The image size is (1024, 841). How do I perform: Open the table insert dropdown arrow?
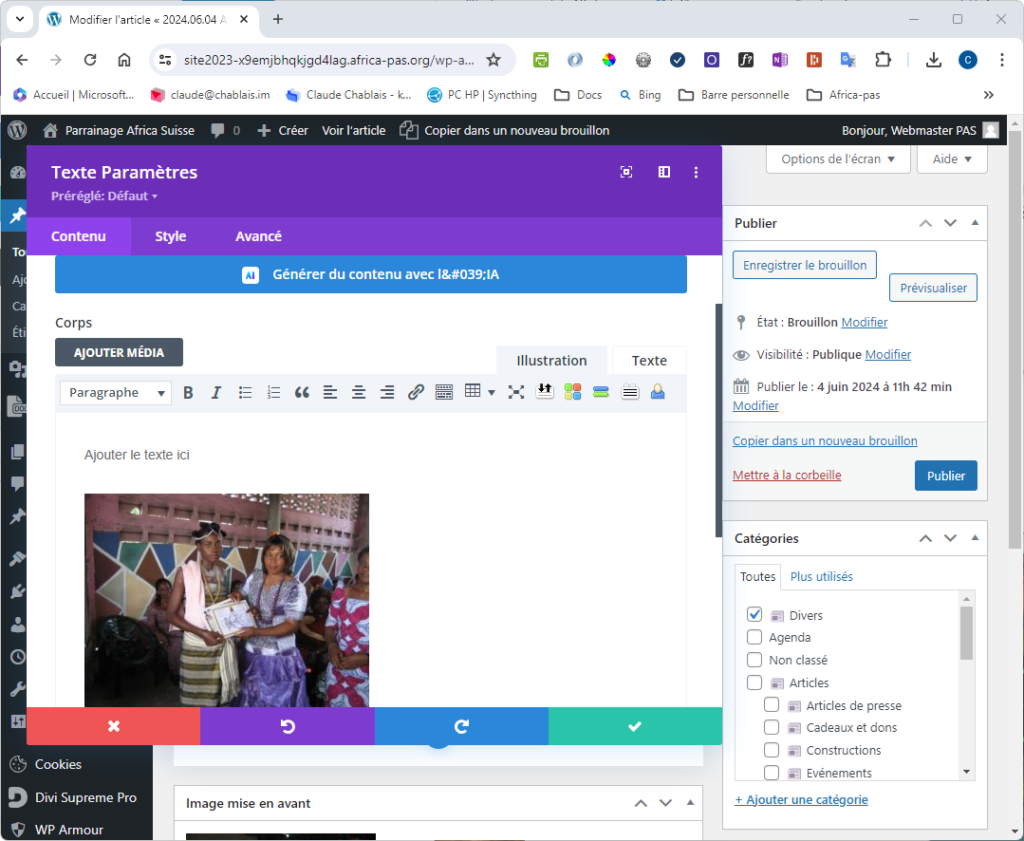point(491,393)
